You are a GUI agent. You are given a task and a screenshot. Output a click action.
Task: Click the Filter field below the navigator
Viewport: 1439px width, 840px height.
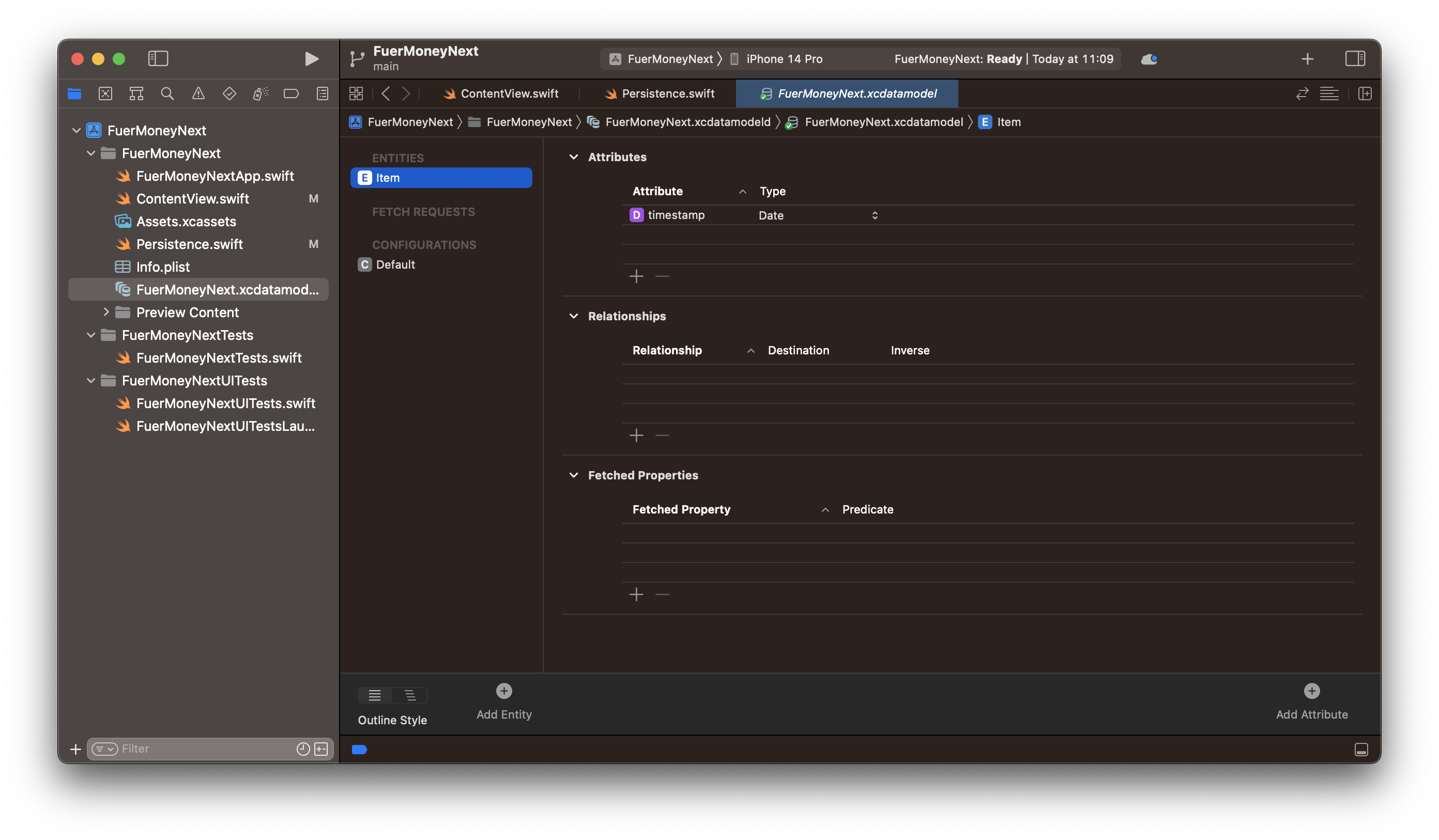[200, 749]
